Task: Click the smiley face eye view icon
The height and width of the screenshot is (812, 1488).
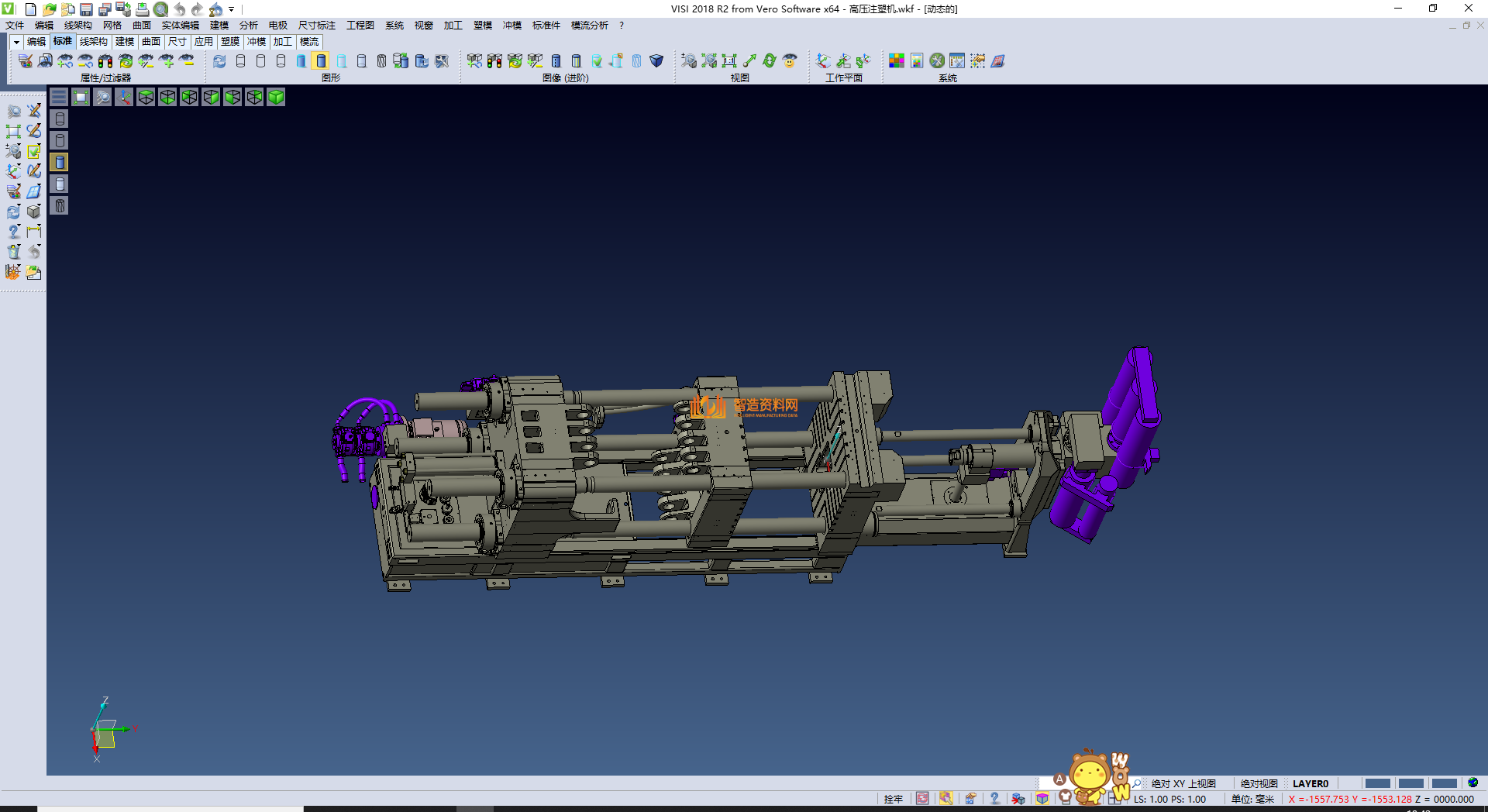Action: [x=790, y=60]
